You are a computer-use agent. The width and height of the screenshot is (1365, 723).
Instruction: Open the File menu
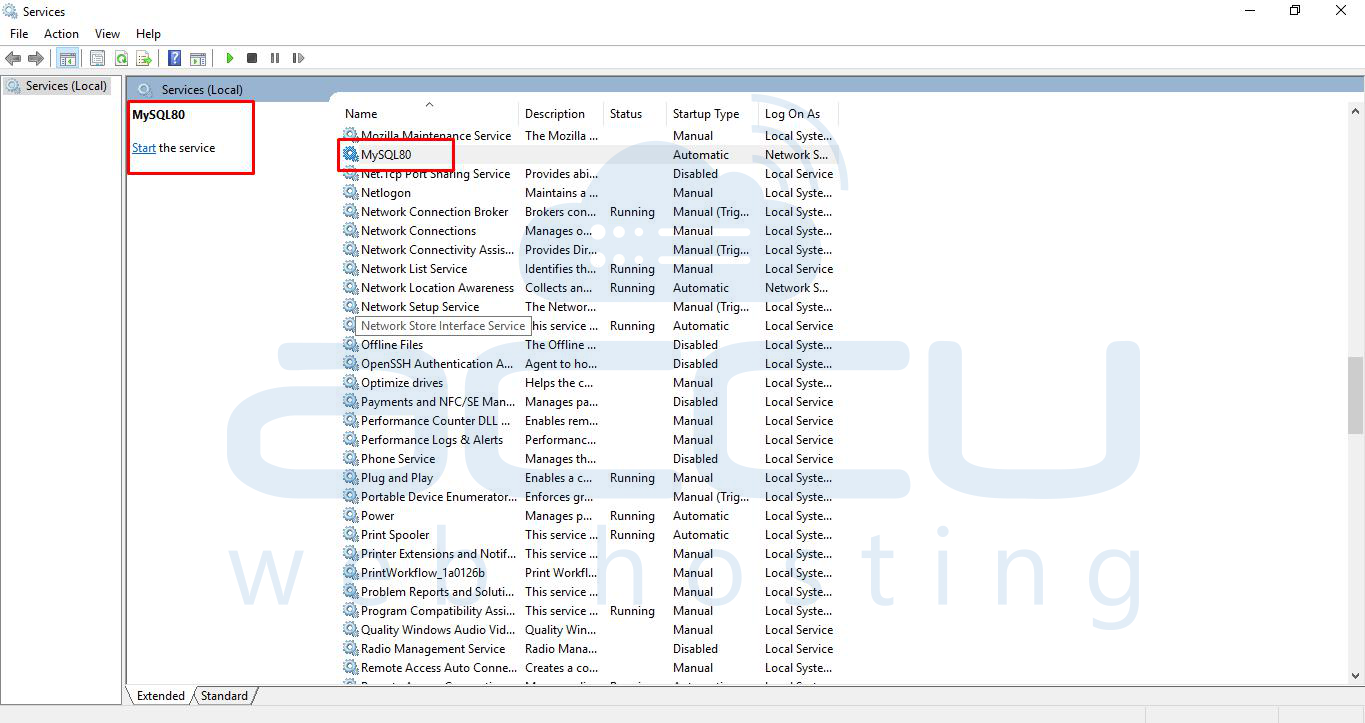(x=19, y=34)
